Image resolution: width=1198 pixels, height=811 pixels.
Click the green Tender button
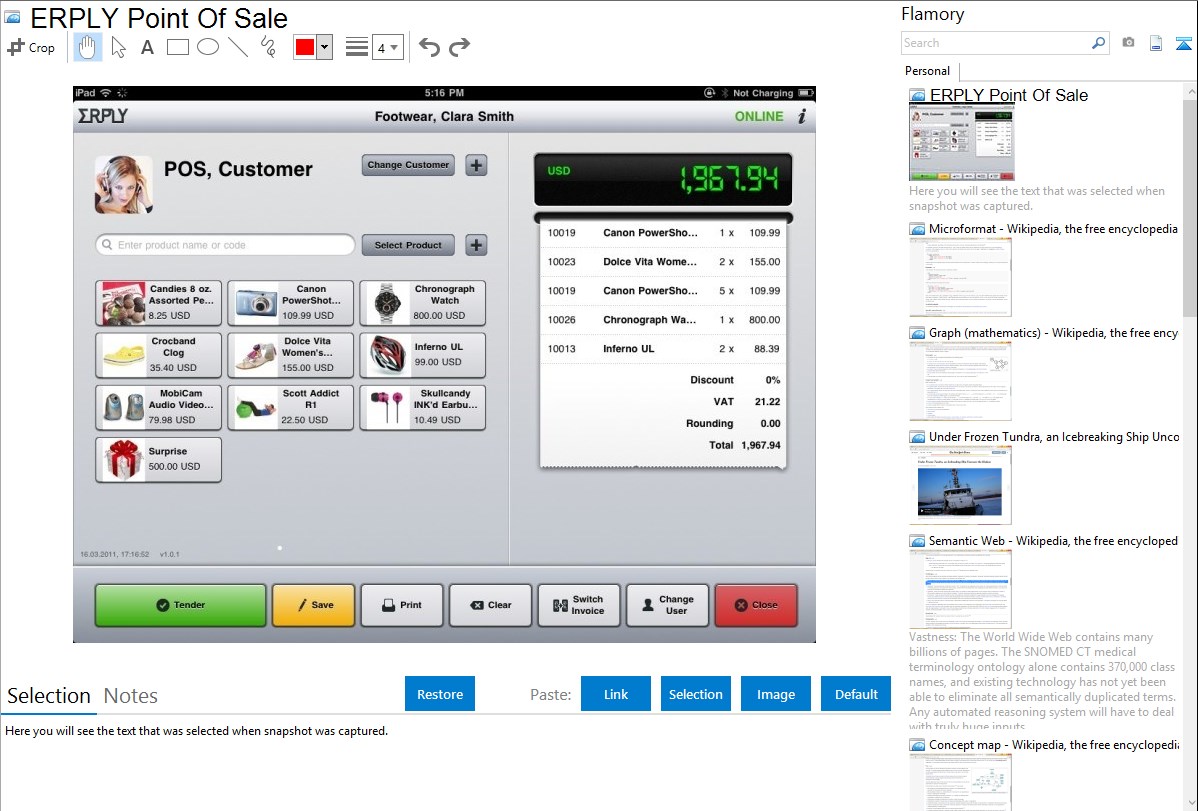coord(180,605)
